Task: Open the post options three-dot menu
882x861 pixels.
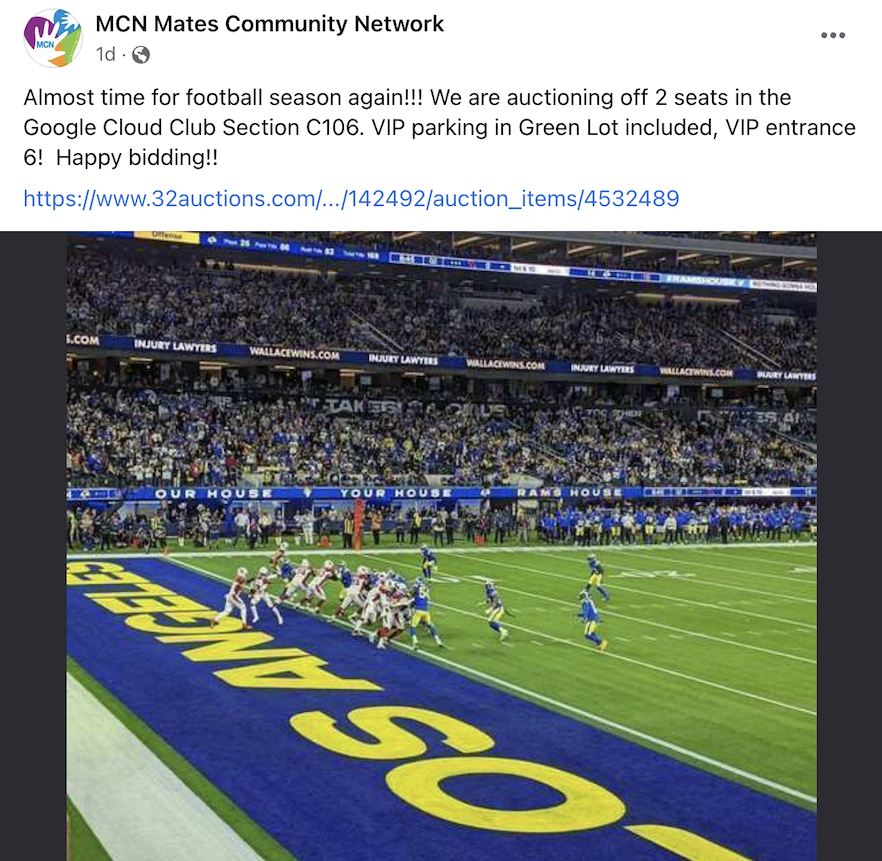Action: [832, 36]
